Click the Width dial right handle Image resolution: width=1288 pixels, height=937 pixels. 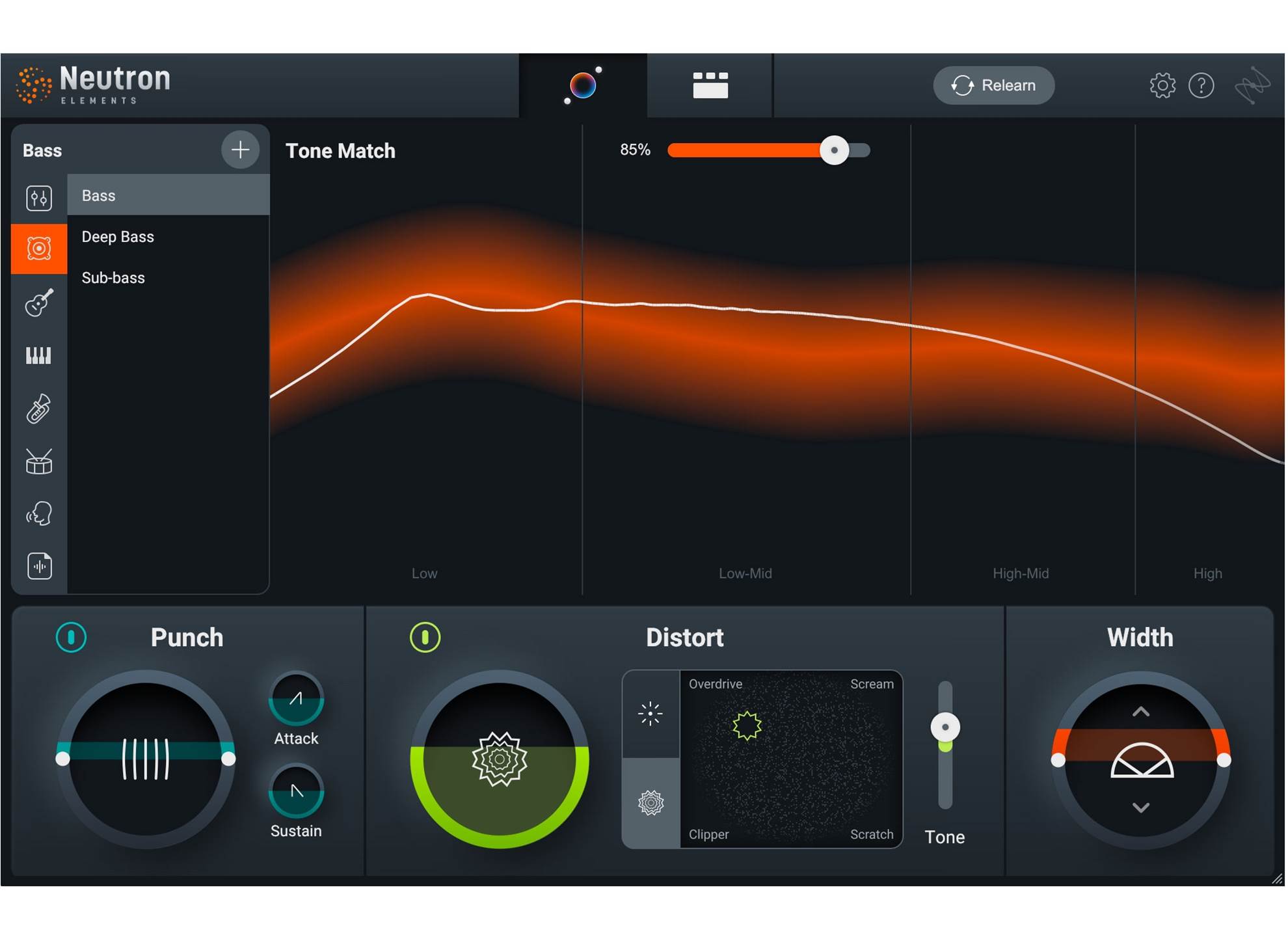point(1224,760)
